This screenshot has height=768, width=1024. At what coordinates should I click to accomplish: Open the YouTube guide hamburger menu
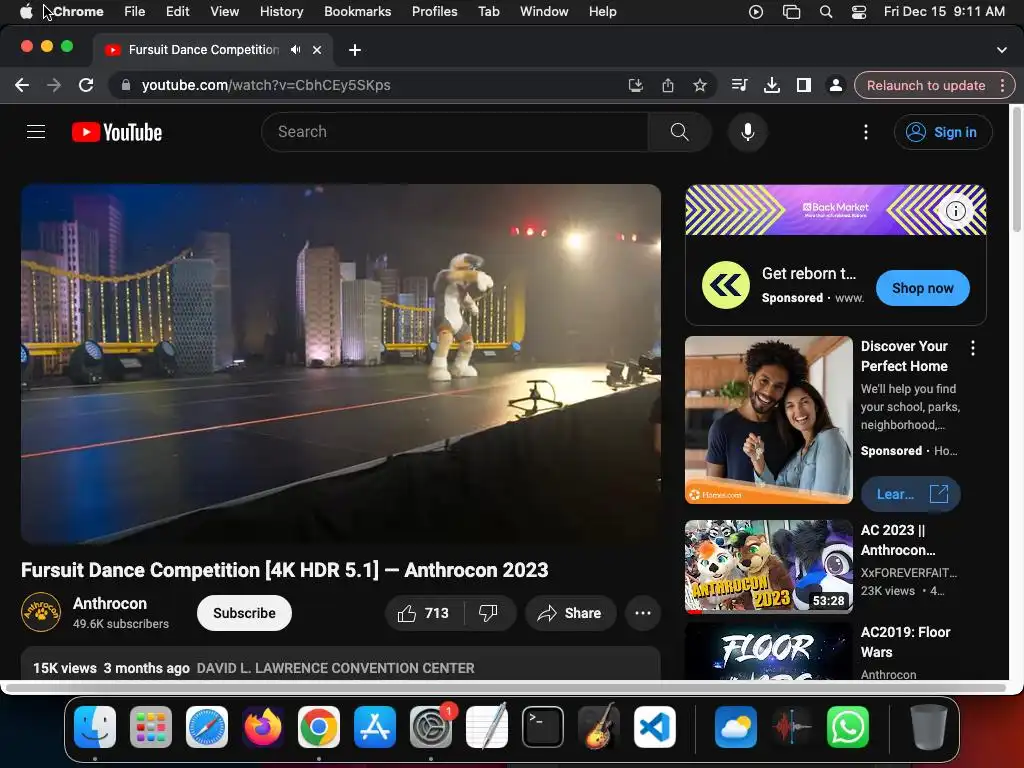[36, 132]
